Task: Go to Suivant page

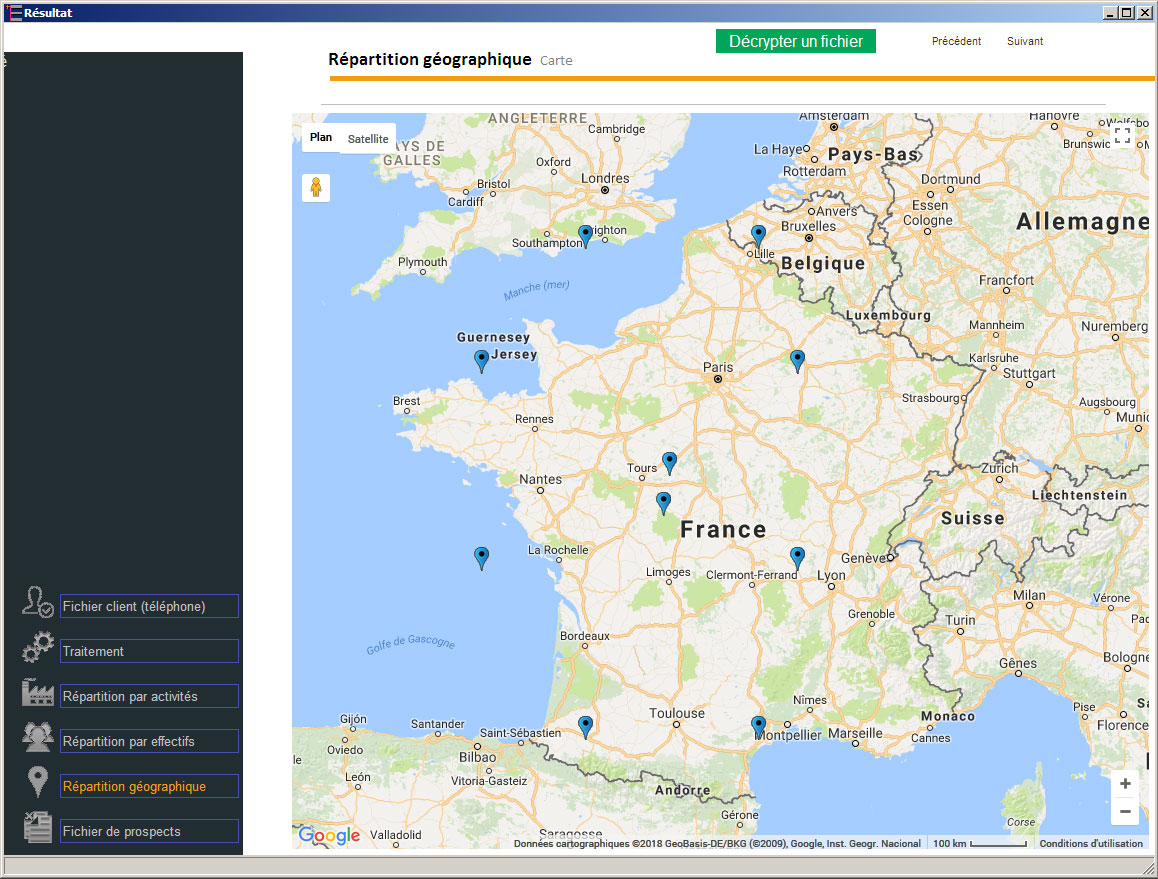Action: pos(1025,41)
